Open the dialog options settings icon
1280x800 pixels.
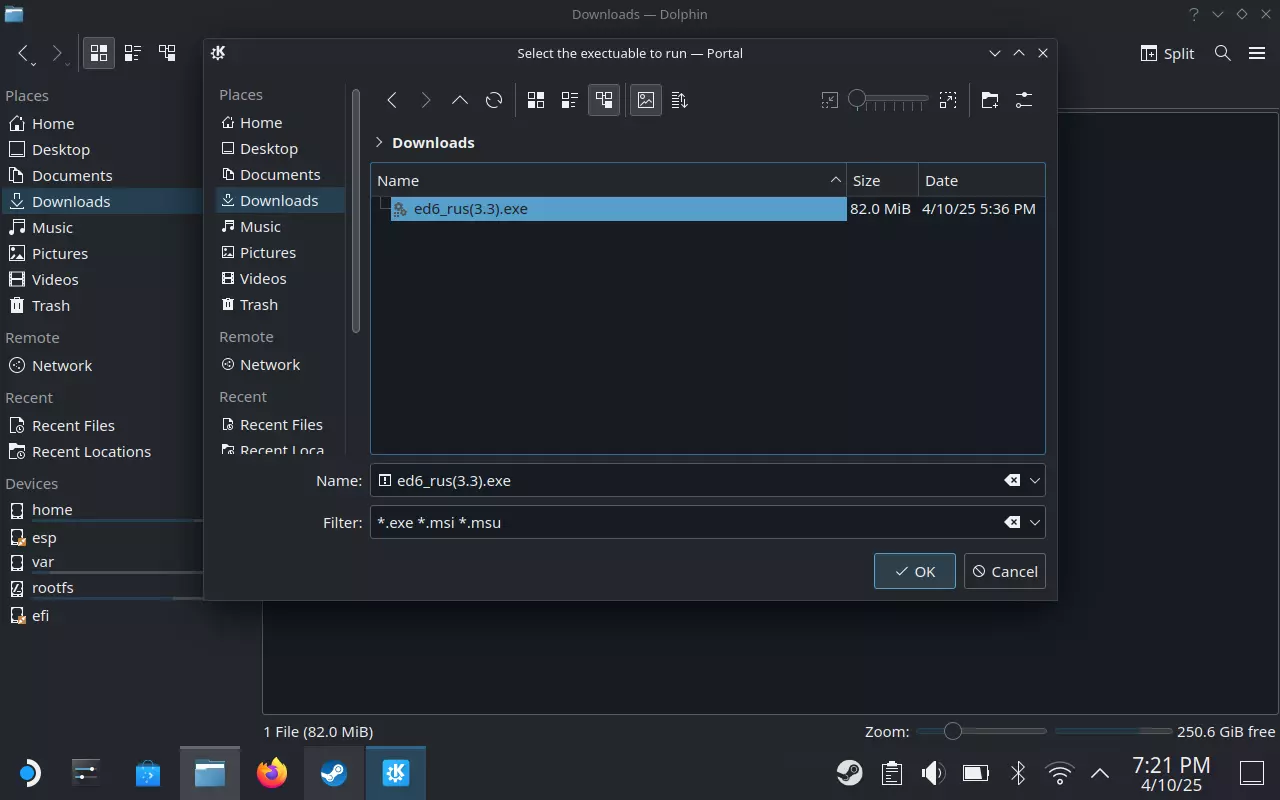coord(1023,100)
